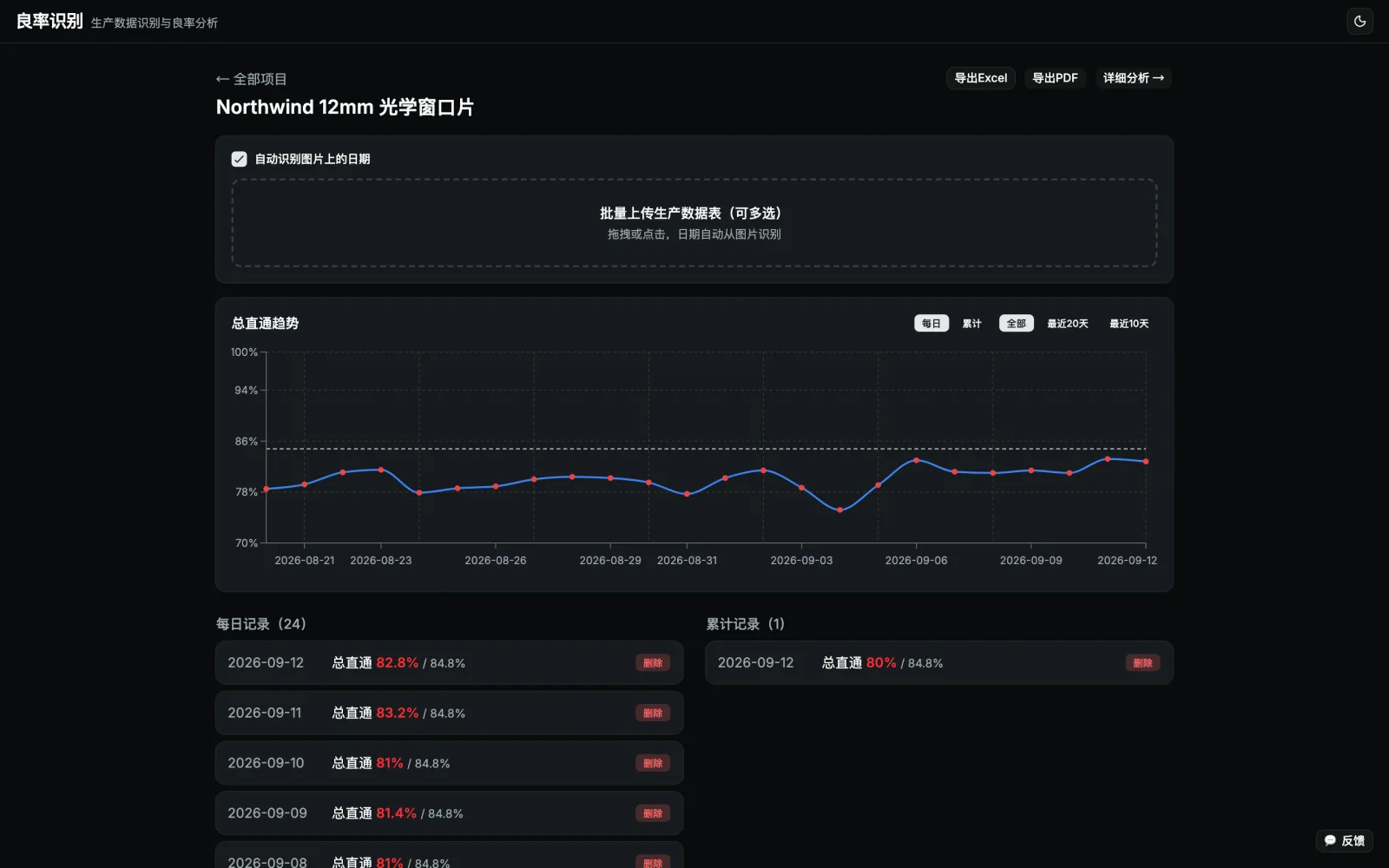Toggle 自动识别图片上的日期 checkbox
The width and height of the screenshot is (1389, 868).
coord(239,159)
